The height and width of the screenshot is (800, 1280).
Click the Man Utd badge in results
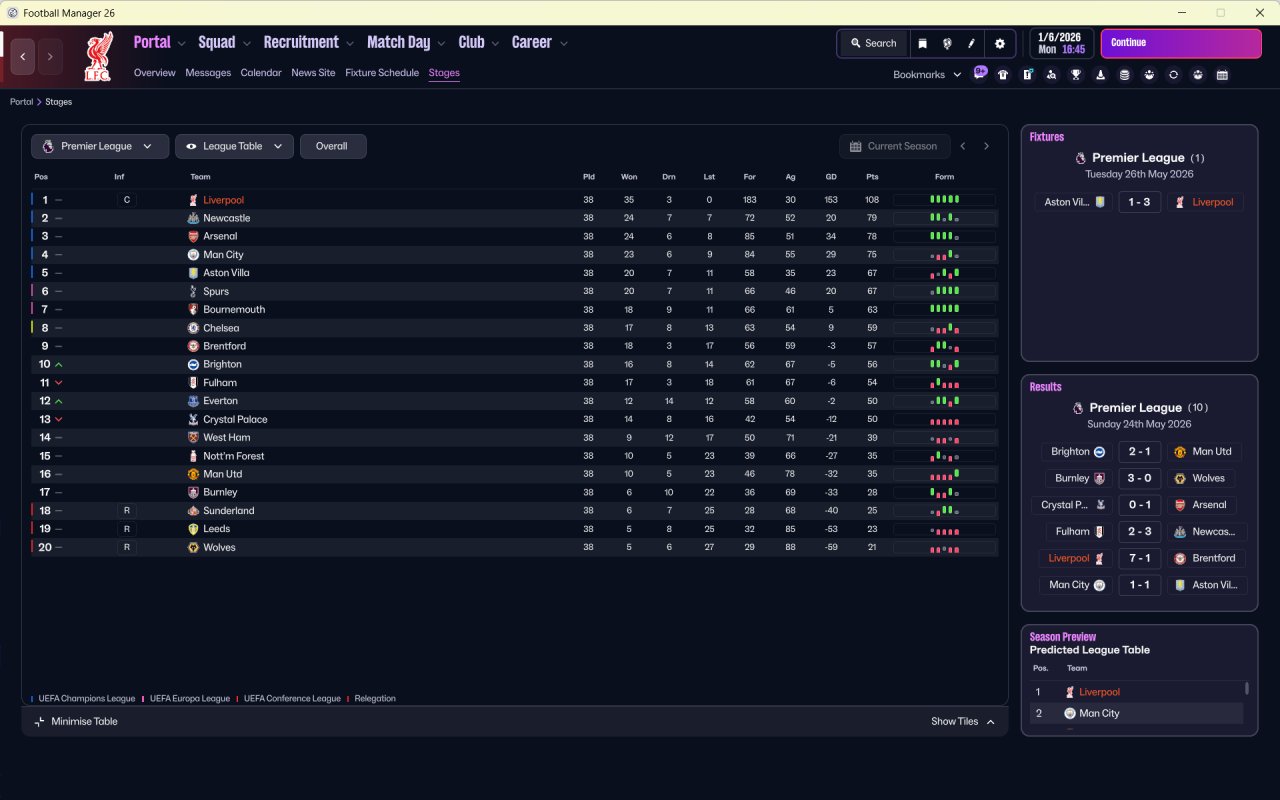coord(1179,452)
